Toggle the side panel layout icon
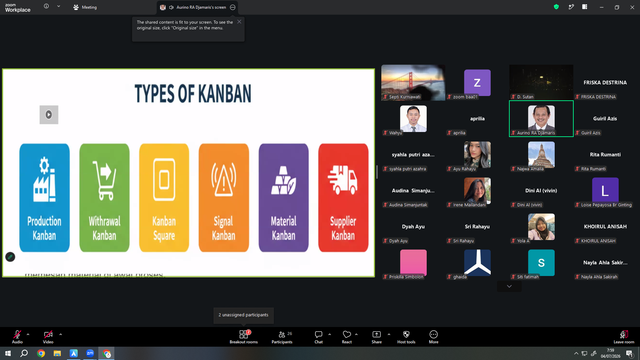The image size is (640, 360). tap(585, 7)
